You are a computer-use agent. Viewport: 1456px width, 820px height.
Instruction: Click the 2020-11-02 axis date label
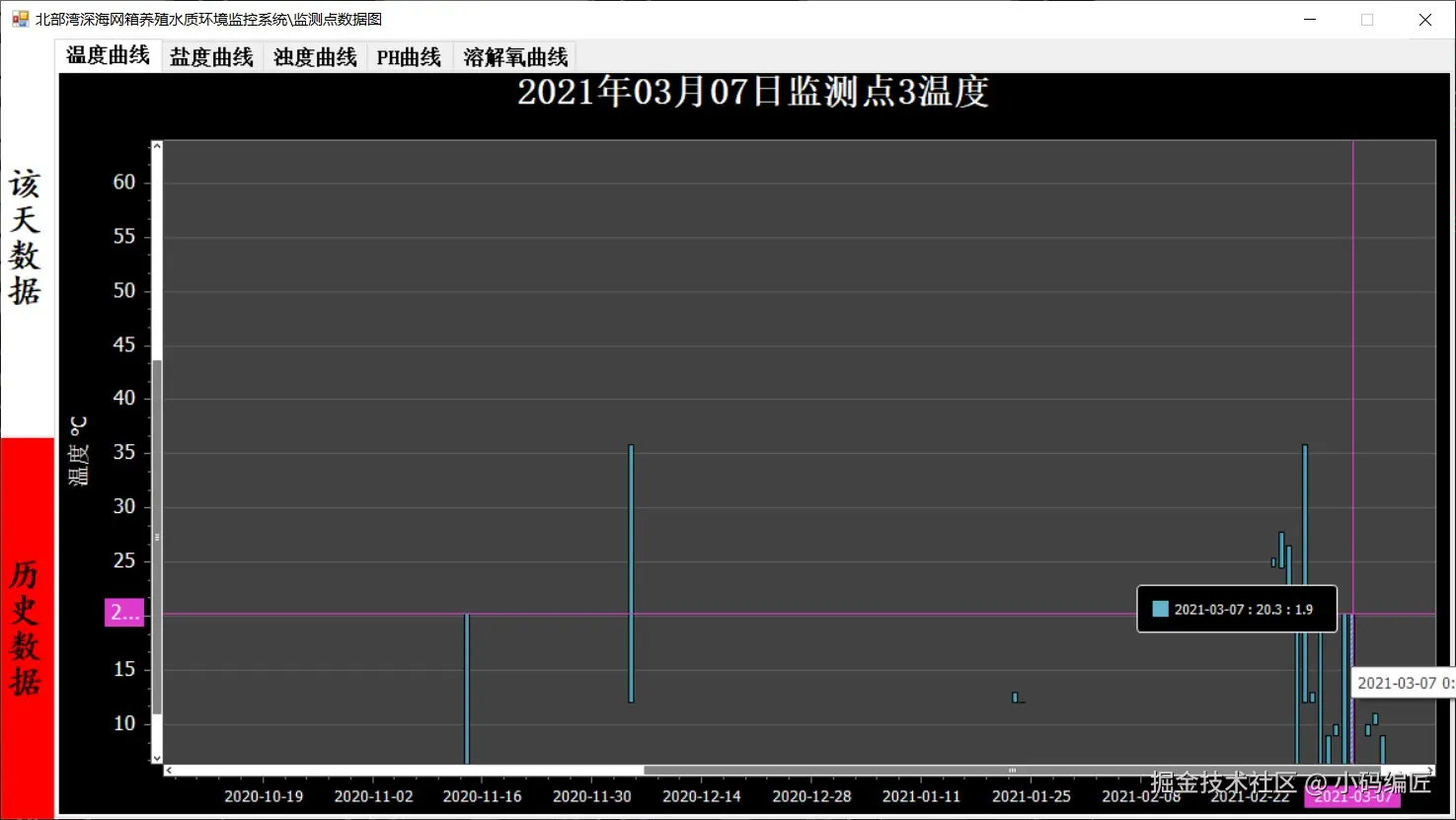tap(373, 796)
